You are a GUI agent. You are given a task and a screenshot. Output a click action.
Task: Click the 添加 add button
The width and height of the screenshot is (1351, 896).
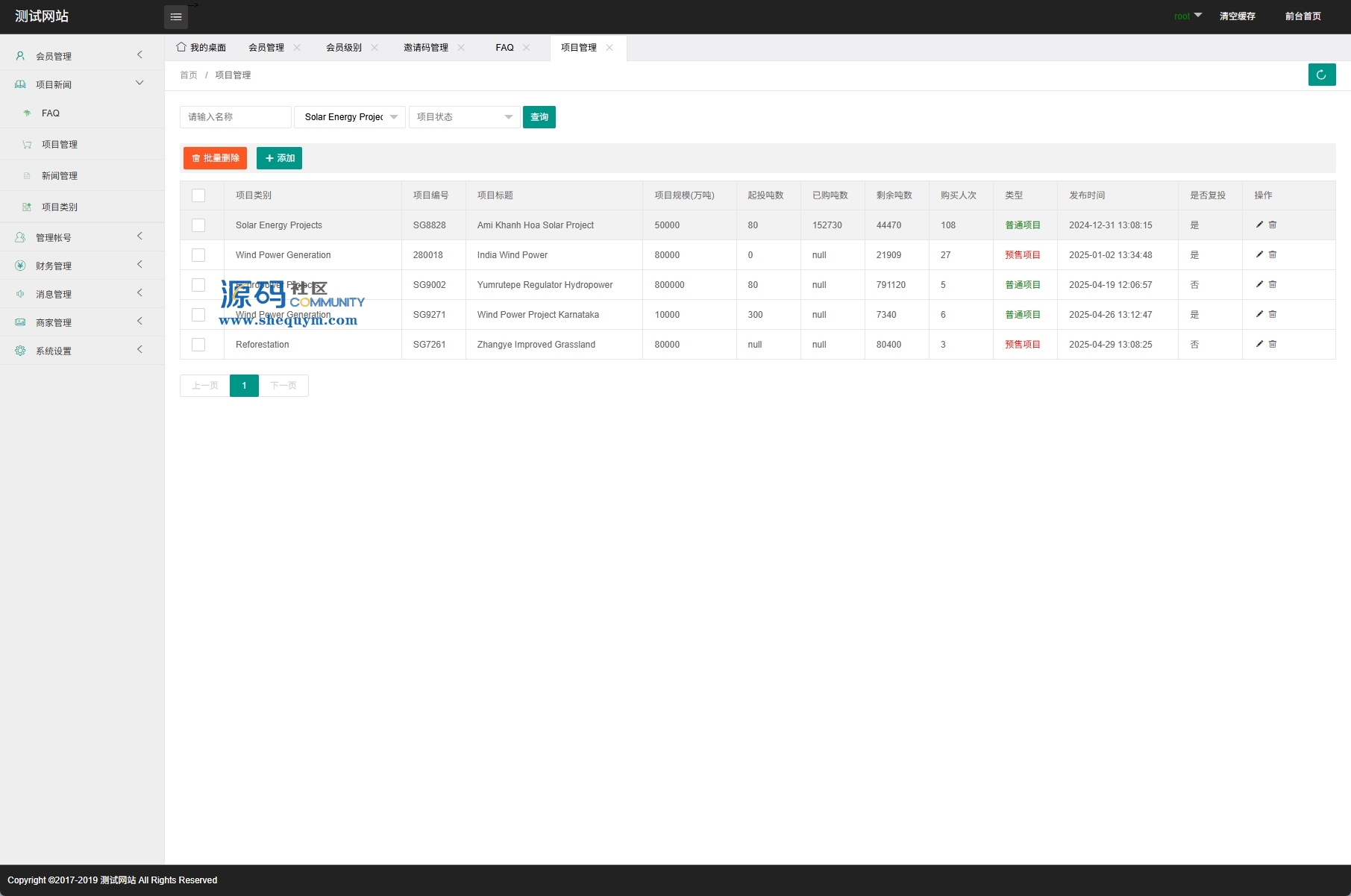point(279,158)
